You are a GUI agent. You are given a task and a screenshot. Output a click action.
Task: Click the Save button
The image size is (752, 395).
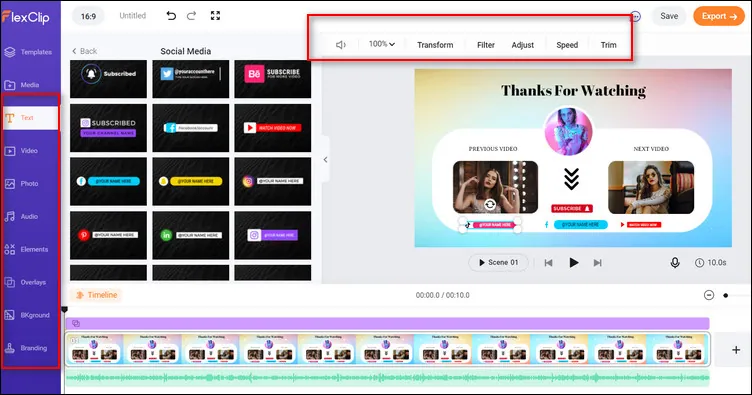point(669,16)
